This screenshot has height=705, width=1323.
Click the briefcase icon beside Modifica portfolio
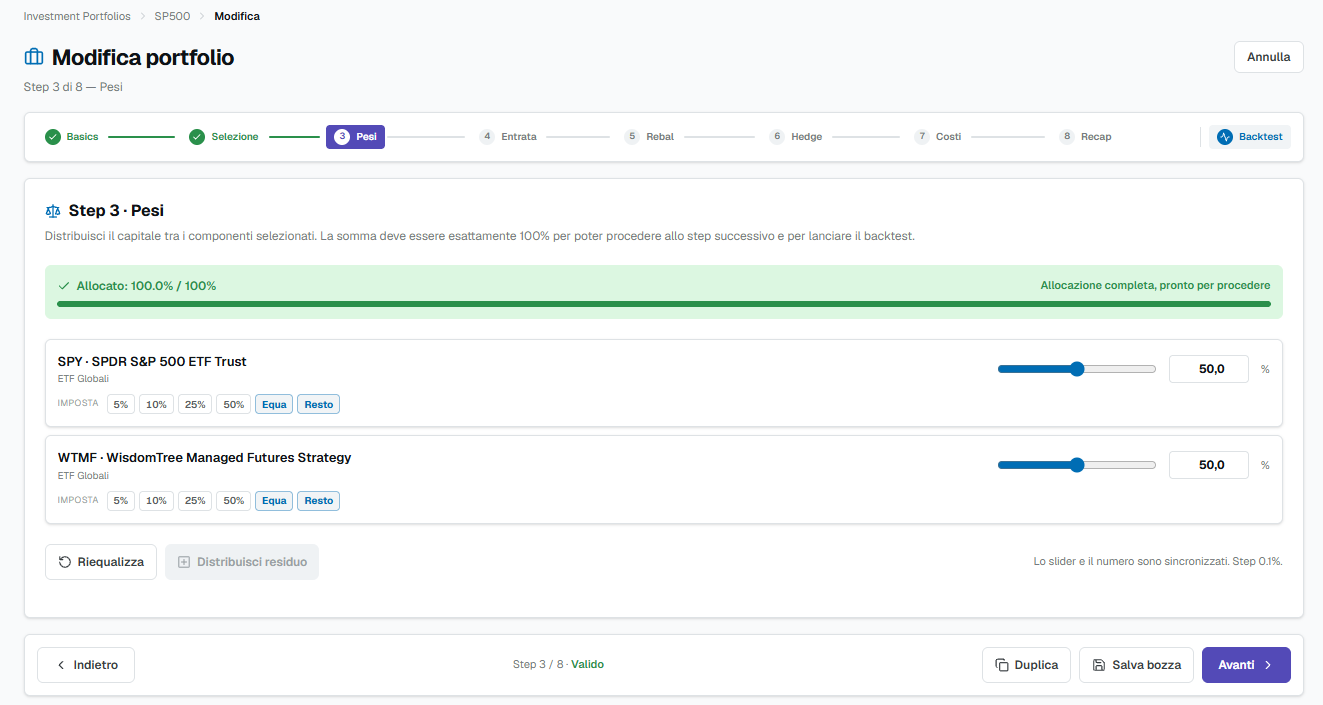click(x=34, y=57)
